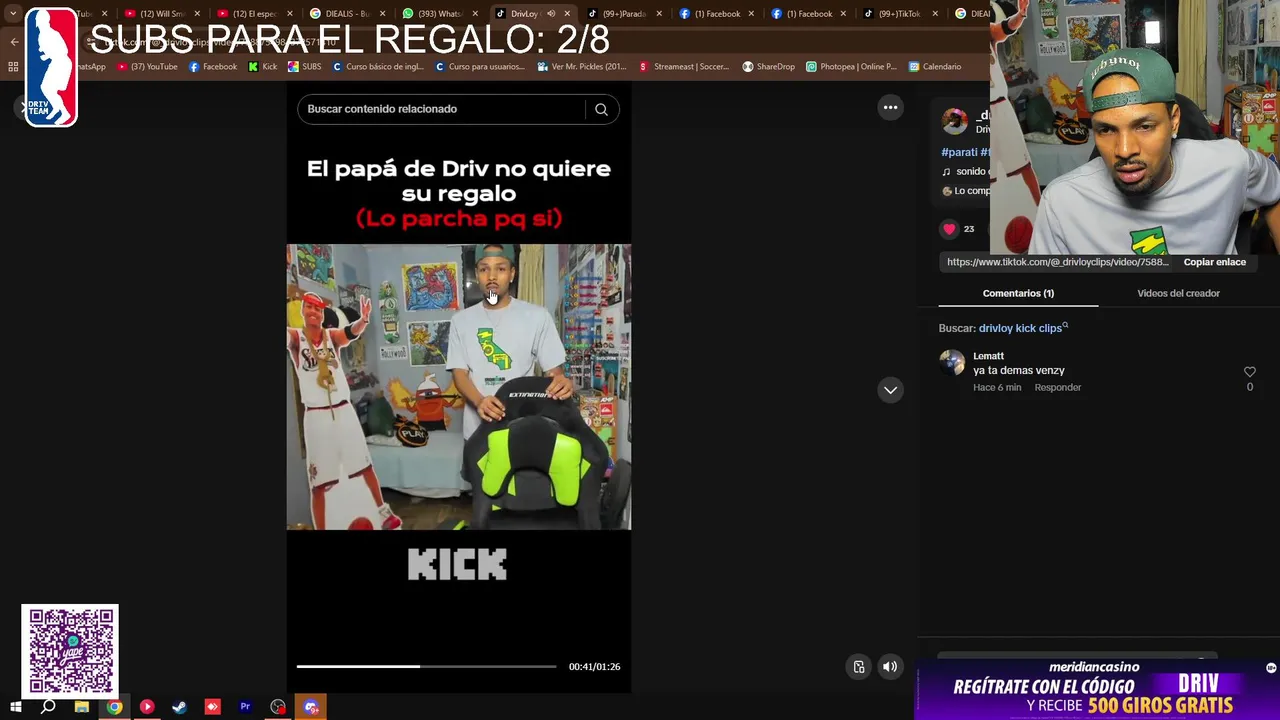Open OBS Studio taskbar icon

278,707
